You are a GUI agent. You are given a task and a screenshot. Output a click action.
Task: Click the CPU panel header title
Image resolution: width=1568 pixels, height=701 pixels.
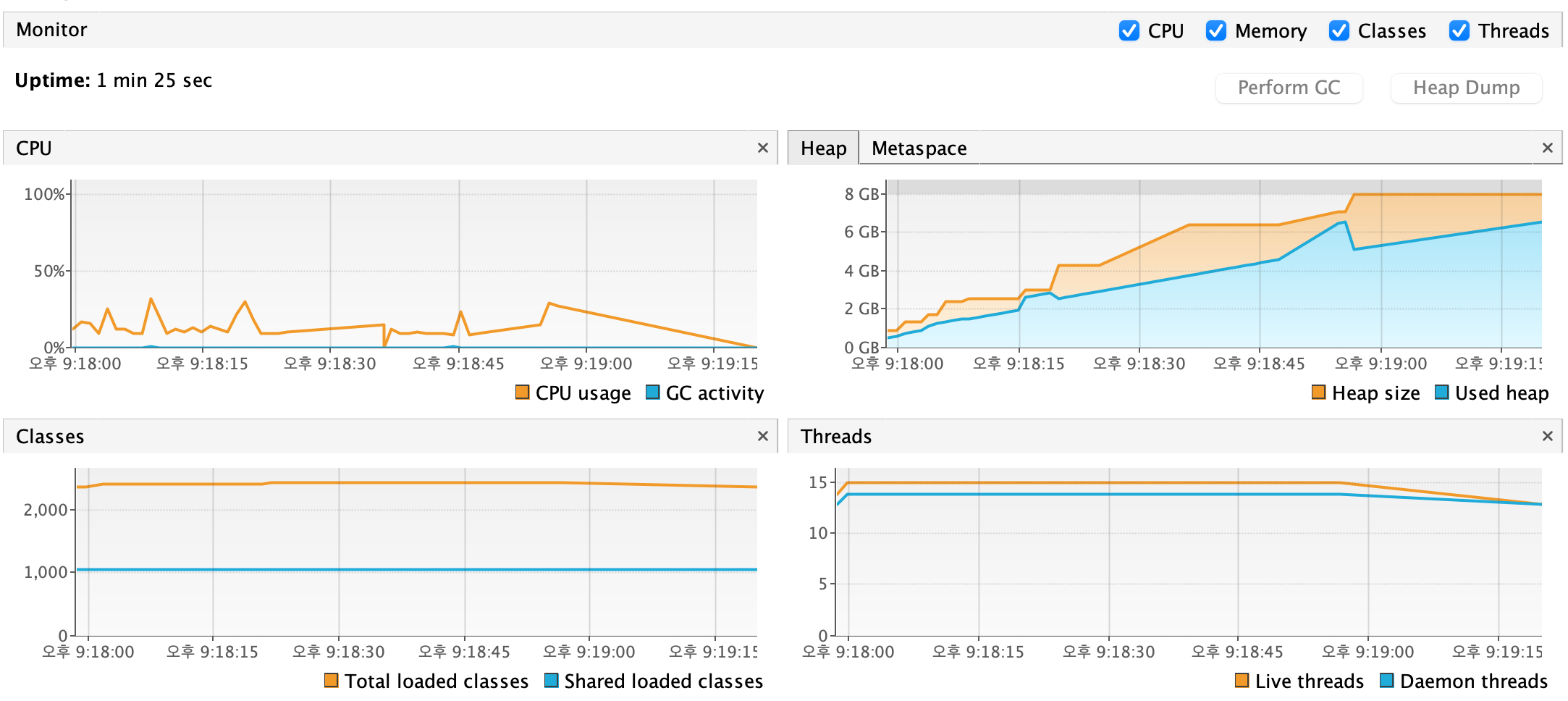[34, 148]
